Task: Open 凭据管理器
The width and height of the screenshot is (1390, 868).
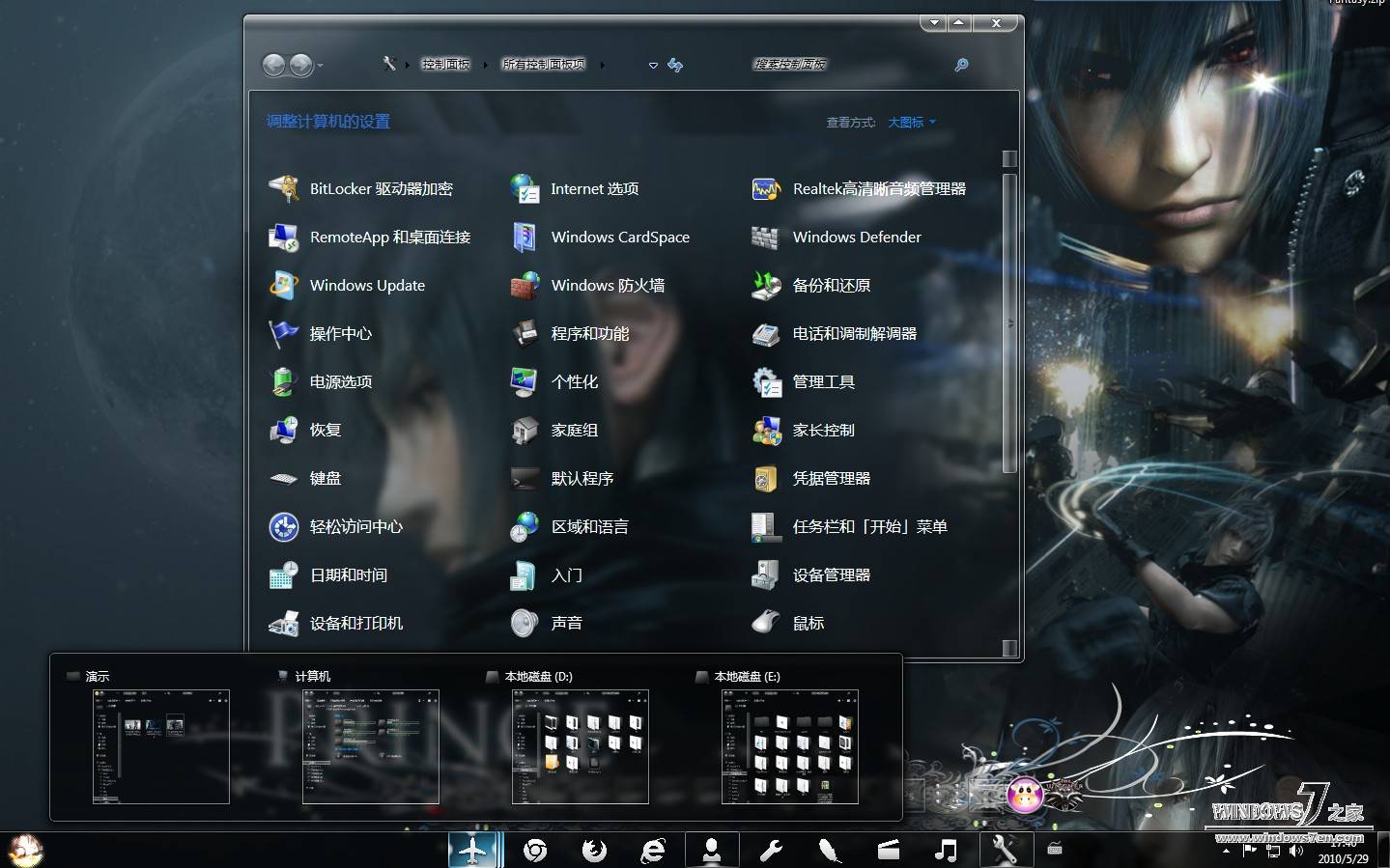Action: pos(810,478)
